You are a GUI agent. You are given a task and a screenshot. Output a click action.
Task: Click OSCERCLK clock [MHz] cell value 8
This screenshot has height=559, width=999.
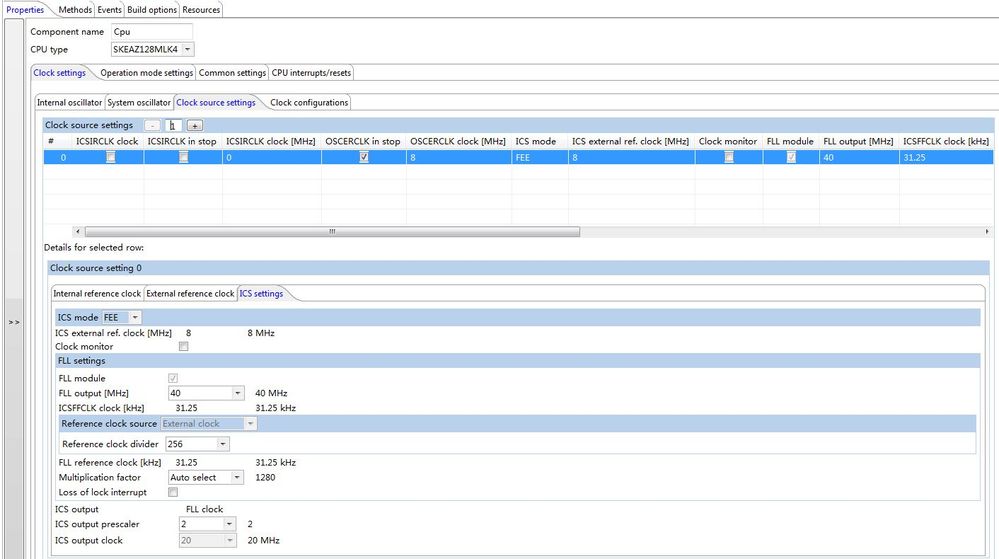(x=459, y=157)
